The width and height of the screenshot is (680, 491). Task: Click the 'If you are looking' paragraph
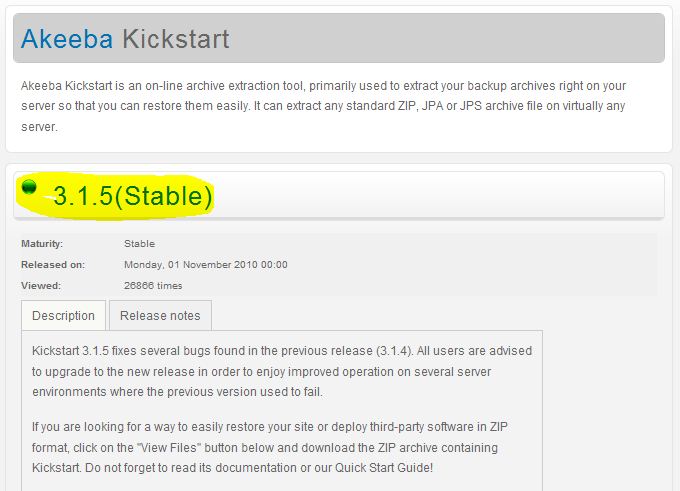(x=270, y=447)
